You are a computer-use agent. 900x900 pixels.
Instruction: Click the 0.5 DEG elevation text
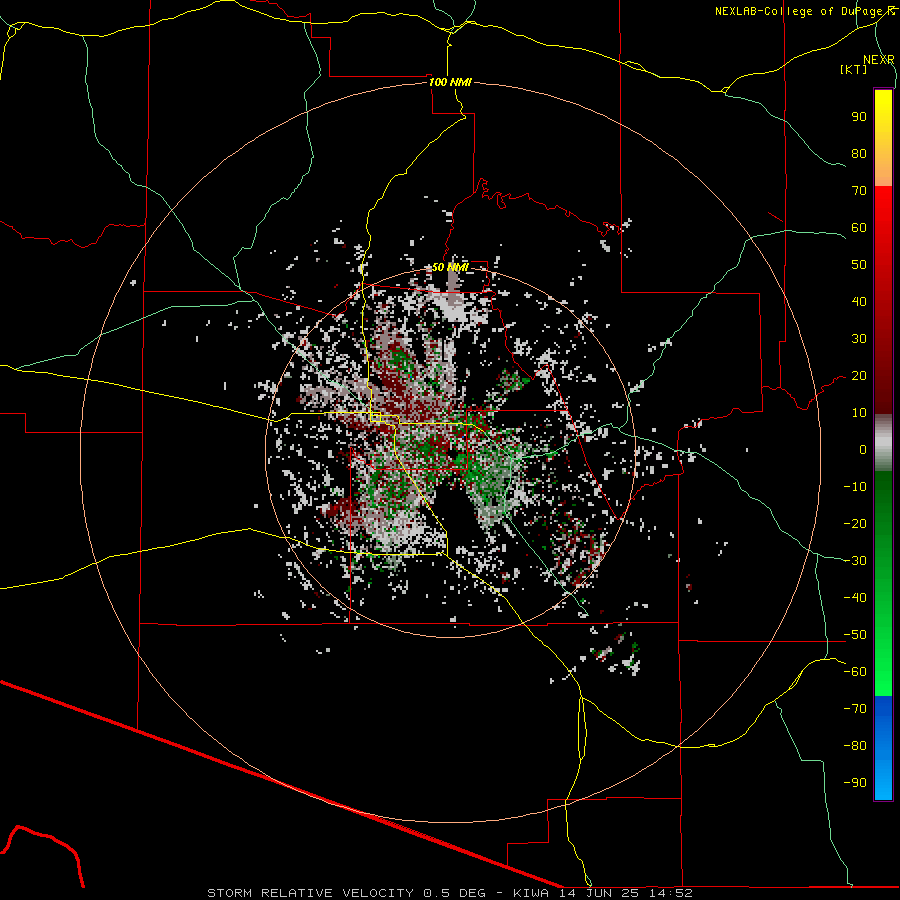point(455,893)
